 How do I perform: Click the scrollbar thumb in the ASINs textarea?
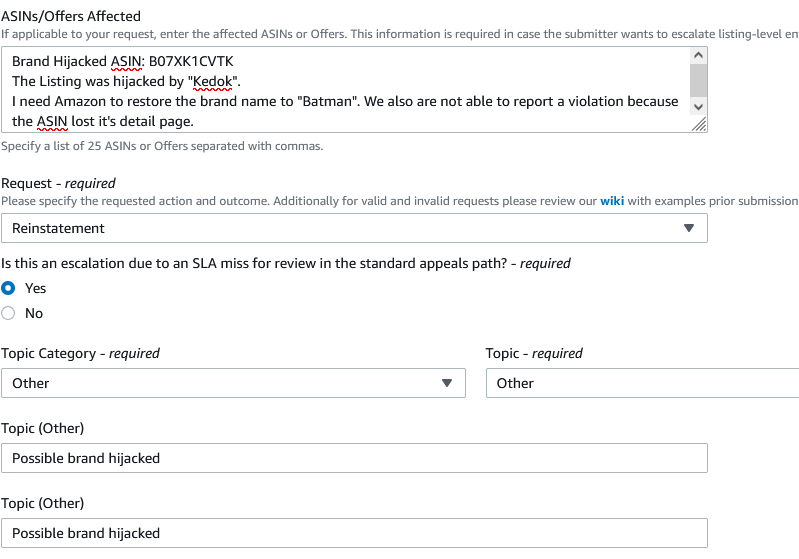(x=698, y=79)
